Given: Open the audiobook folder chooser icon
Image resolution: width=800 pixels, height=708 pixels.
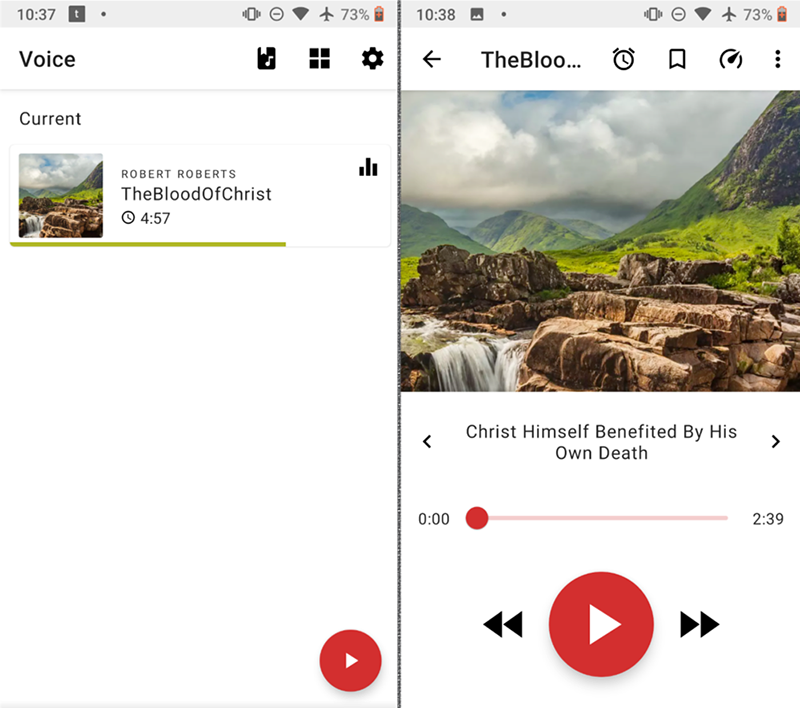Looking at the screenshot, I should 266,59.
